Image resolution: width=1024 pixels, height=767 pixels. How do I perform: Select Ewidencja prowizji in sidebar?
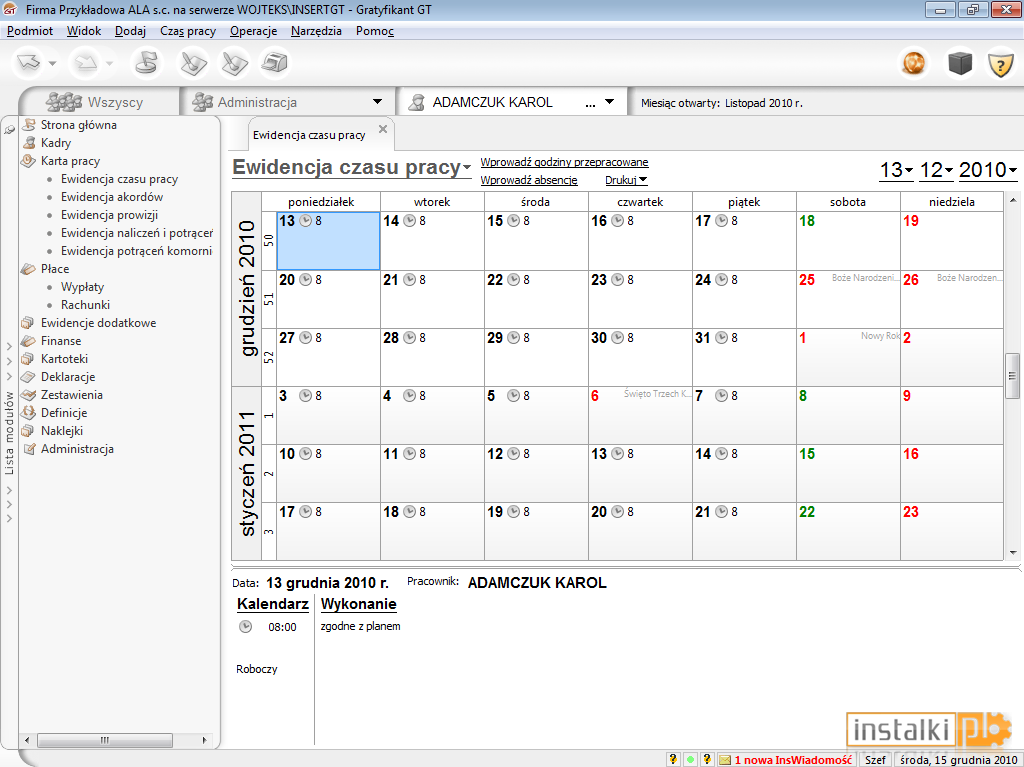(x=109, y=215)
